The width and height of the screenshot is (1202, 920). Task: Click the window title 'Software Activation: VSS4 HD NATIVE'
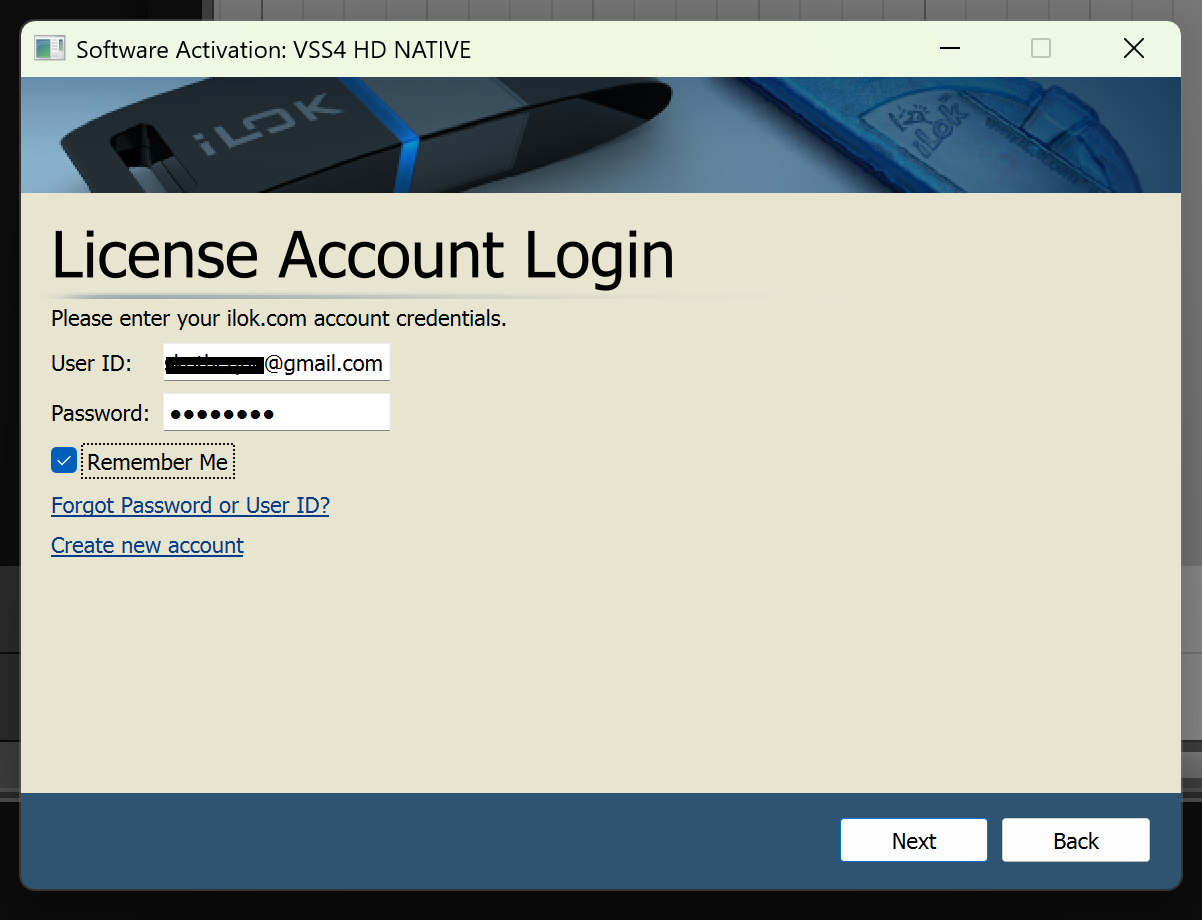(273, 49)
